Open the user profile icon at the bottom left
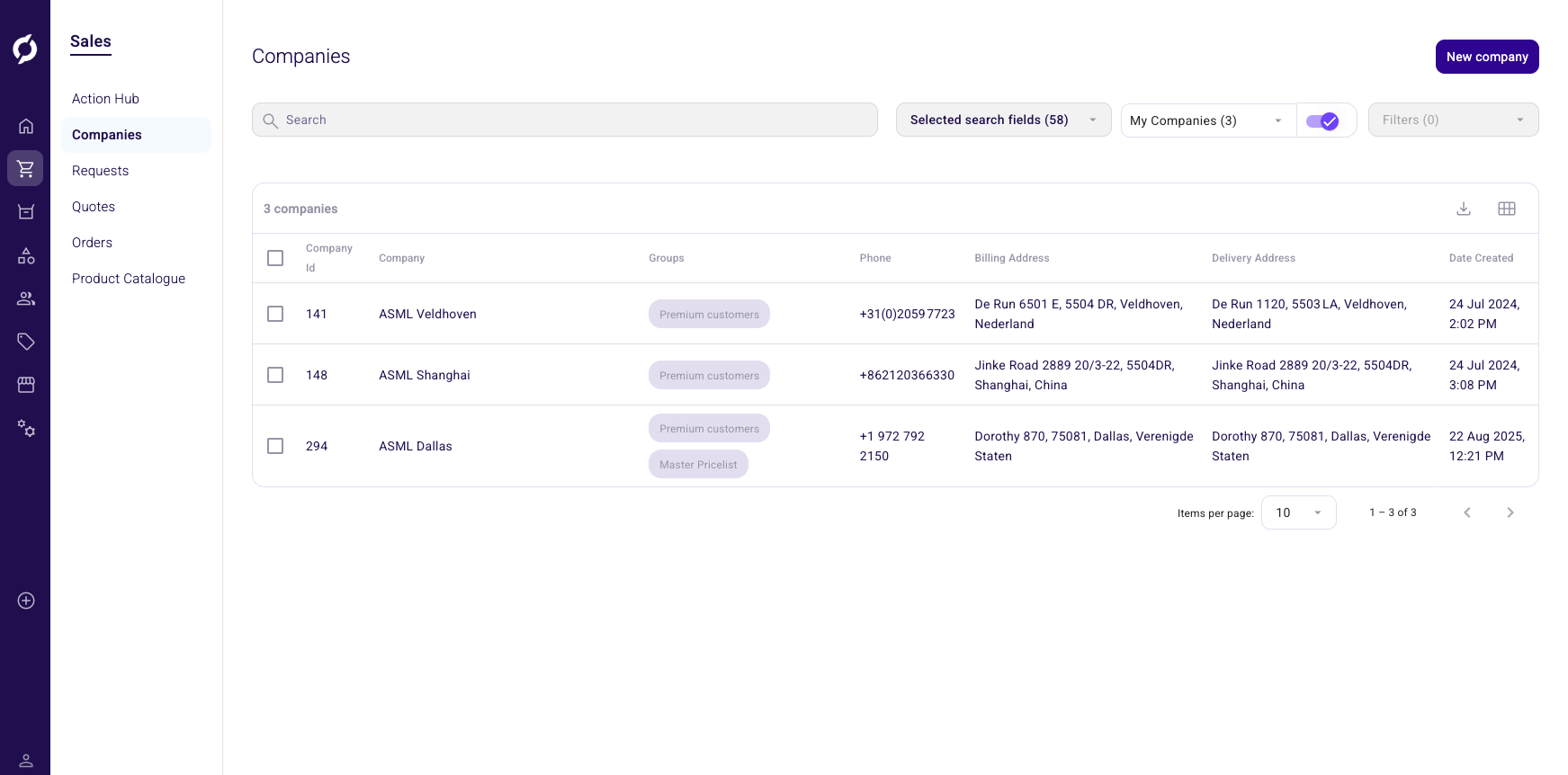The height and width of the screenshot is (775, 1568). pos(26,761)
